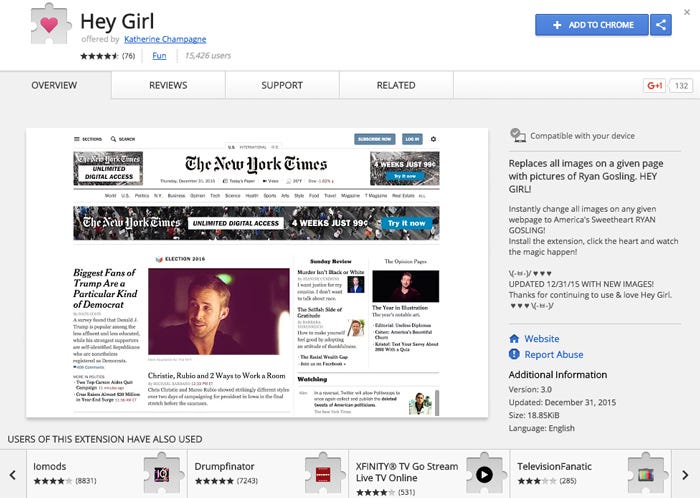The image size is (700, 498).
Task: Show next related extensions with right arrow
Action: tap(685, 475)
